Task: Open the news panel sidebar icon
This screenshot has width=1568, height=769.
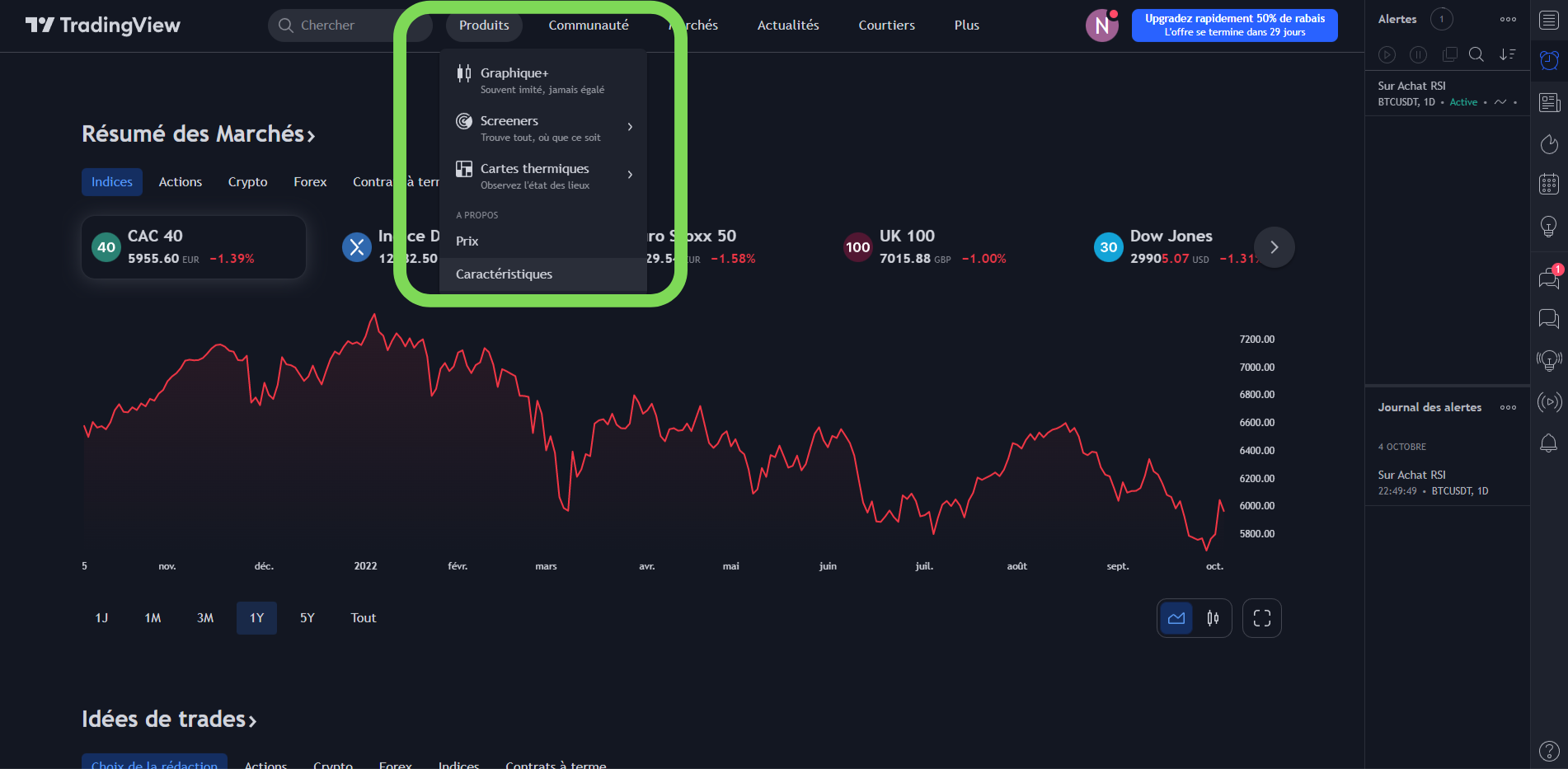Action: tap(1549, 102)
